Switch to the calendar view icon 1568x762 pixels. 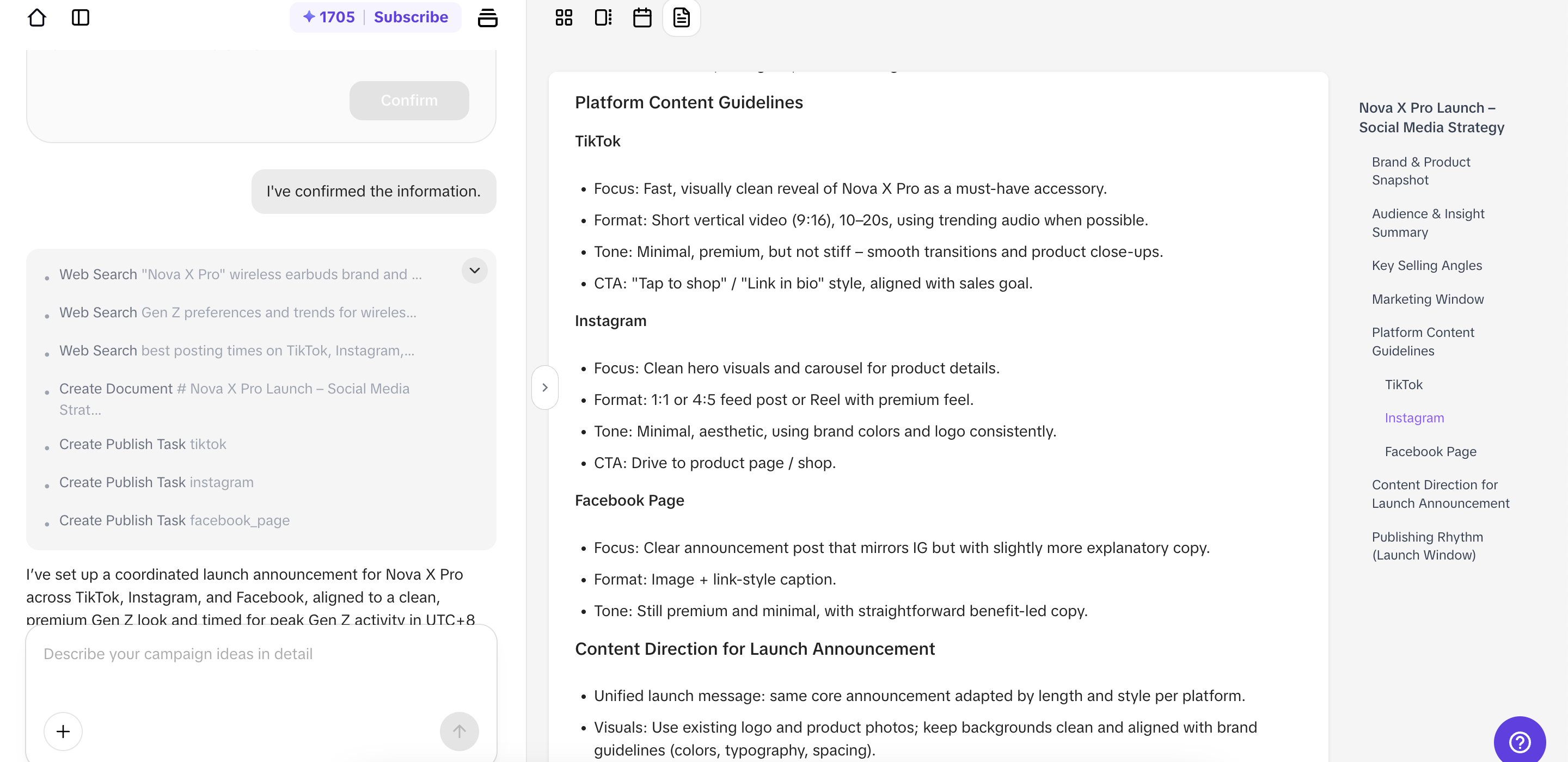(642, 17)
